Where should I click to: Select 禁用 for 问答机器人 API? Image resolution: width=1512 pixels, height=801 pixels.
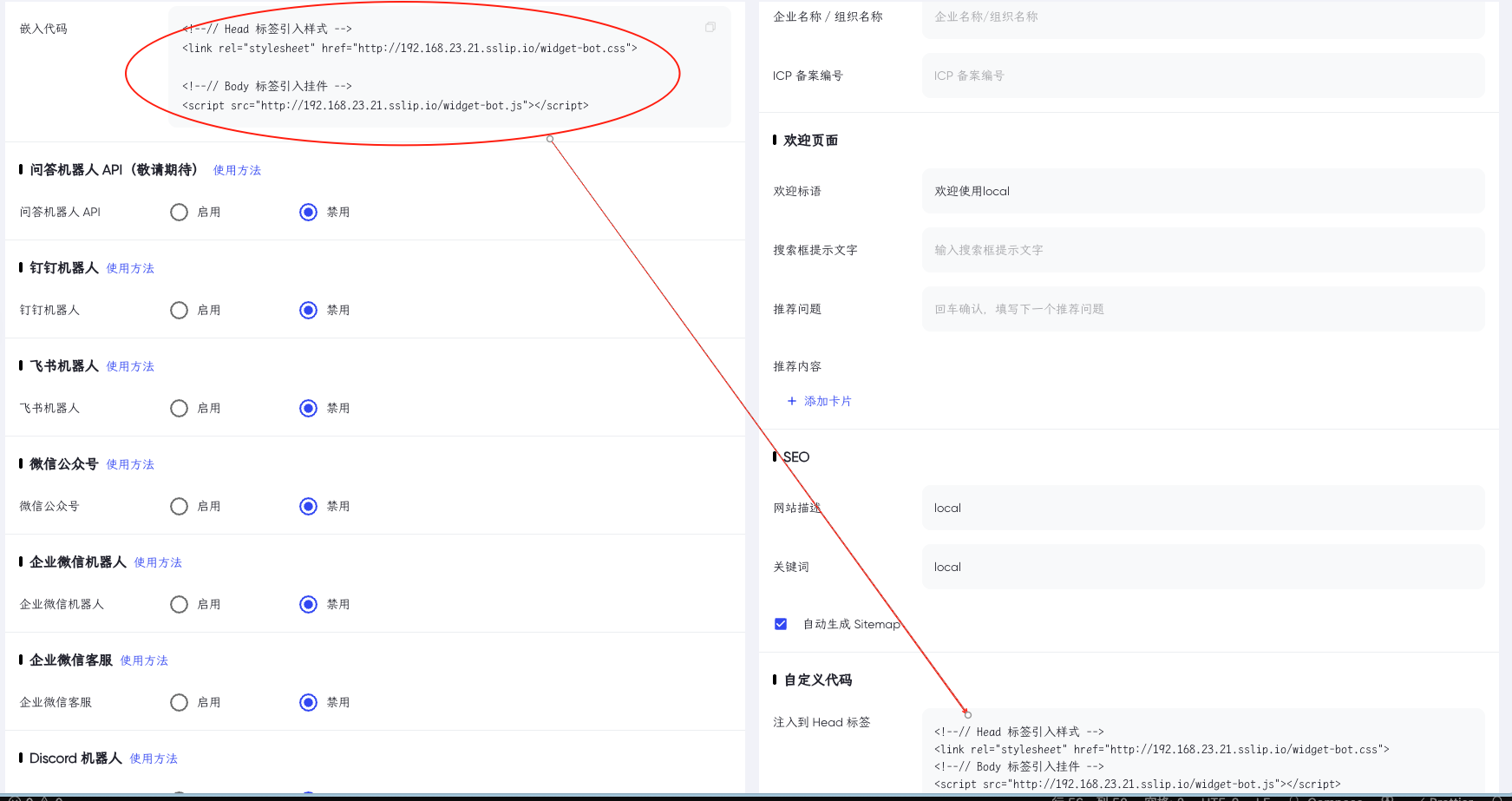[x=308, y=212]
